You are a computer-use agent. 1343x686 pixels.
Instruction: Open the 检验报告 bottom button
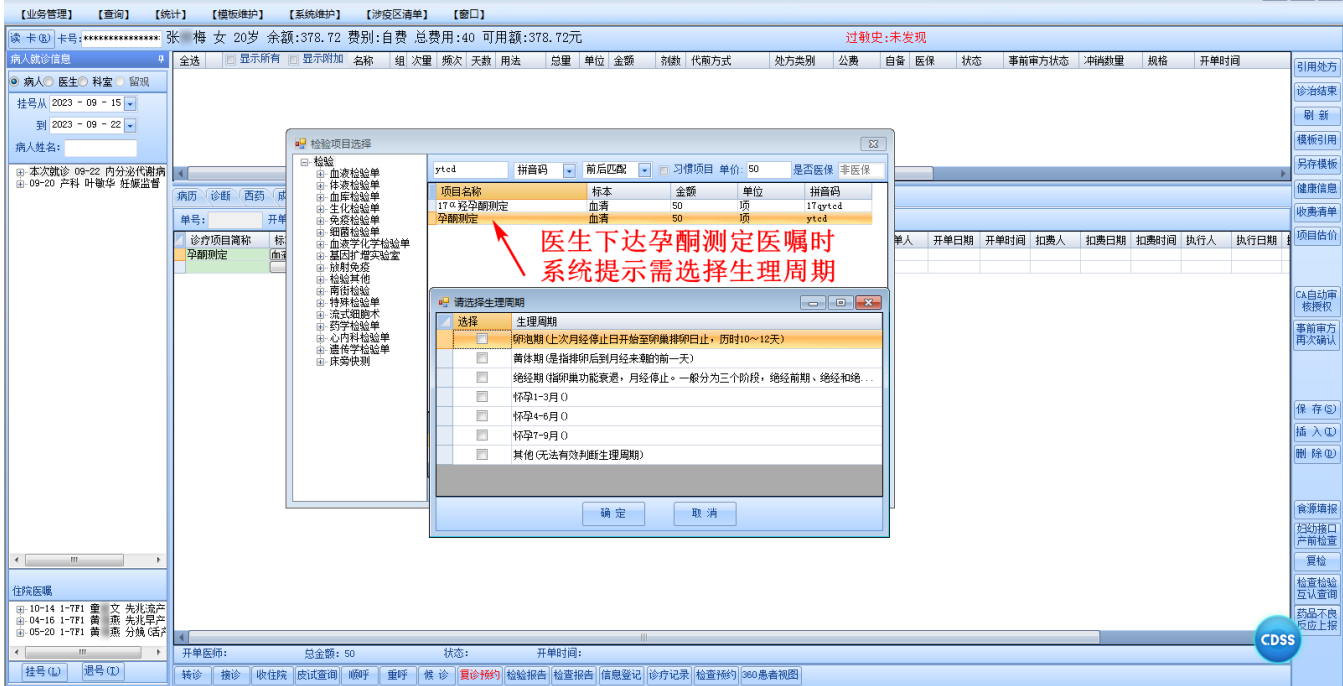coord(526,675)
